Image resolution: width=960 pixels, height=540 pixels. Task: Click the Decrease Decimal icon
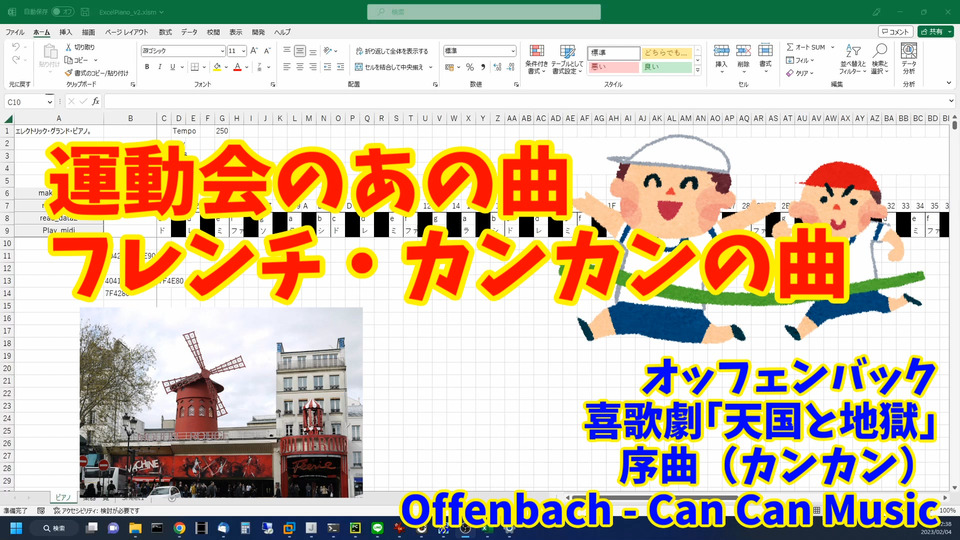(x=511, y=67)
